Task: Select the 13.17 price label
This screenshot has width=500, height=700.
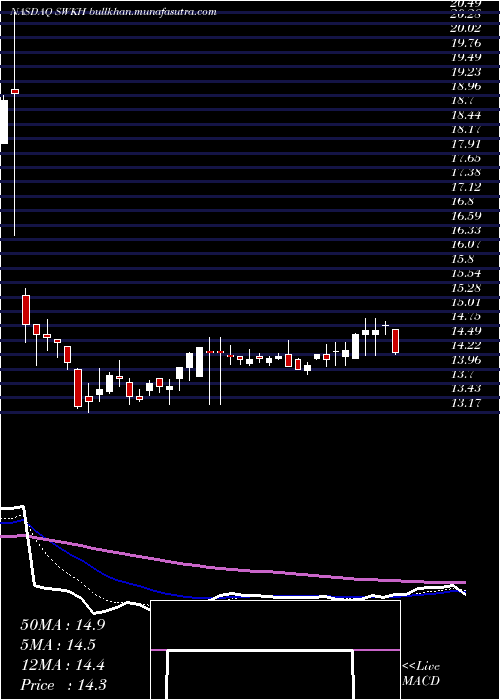Action: coord(467,403)
